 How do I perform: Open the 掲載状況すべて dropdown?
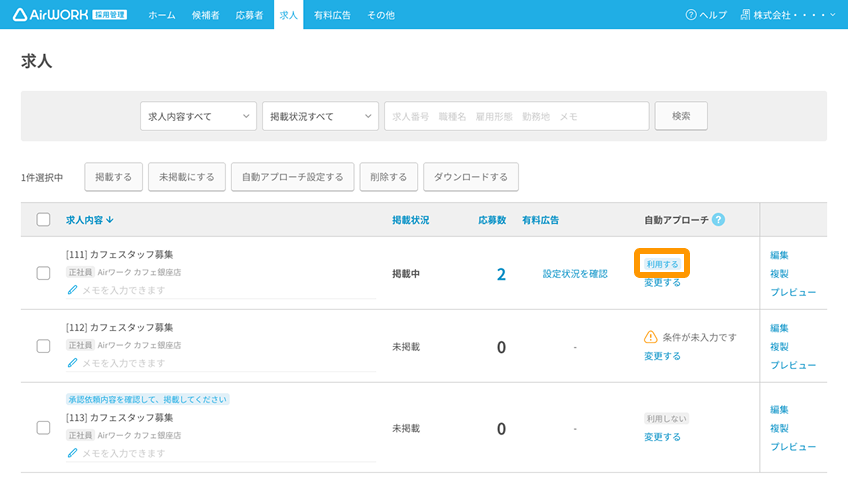[x=320, y=116]
